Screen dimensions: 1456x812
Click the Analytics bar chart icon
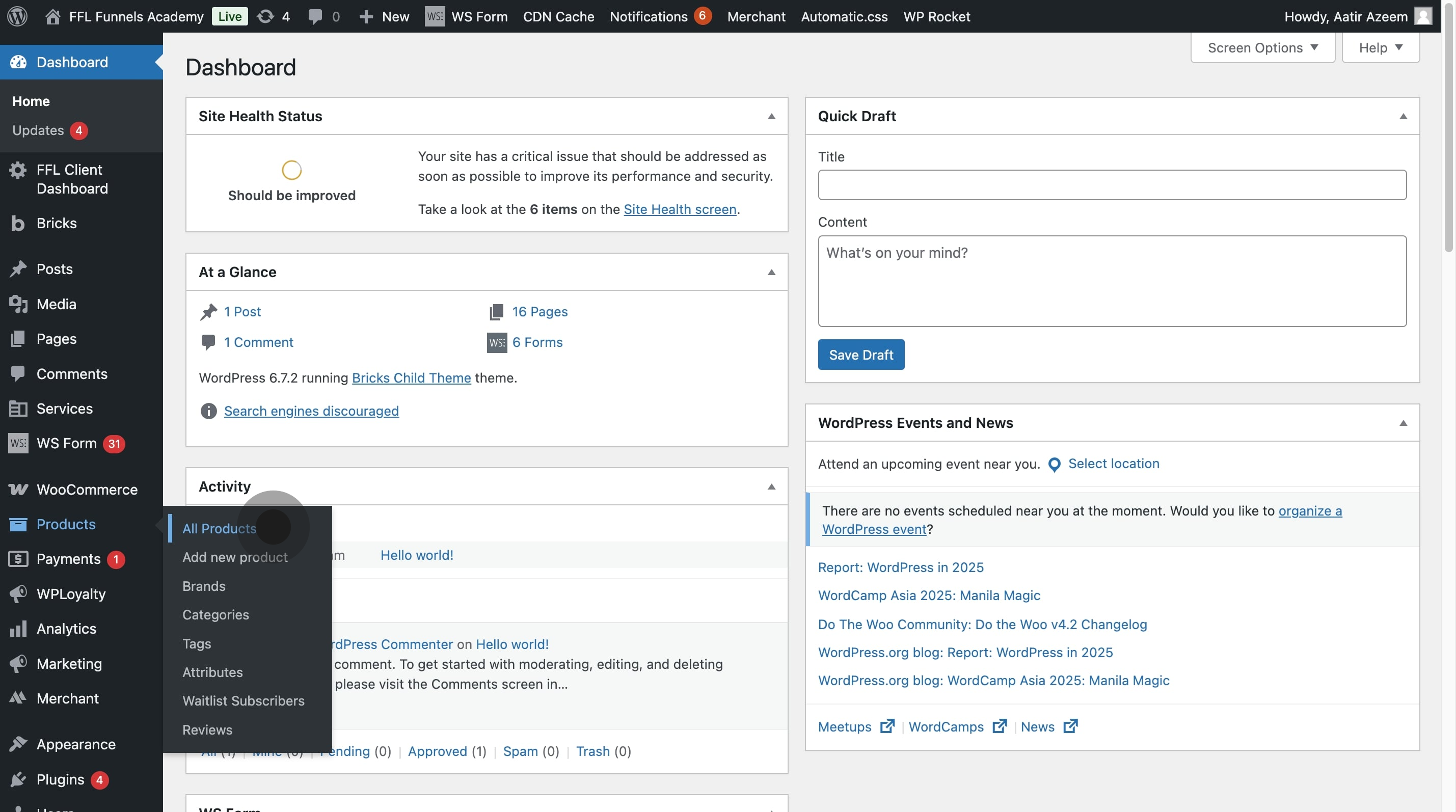tap(18, 628)
